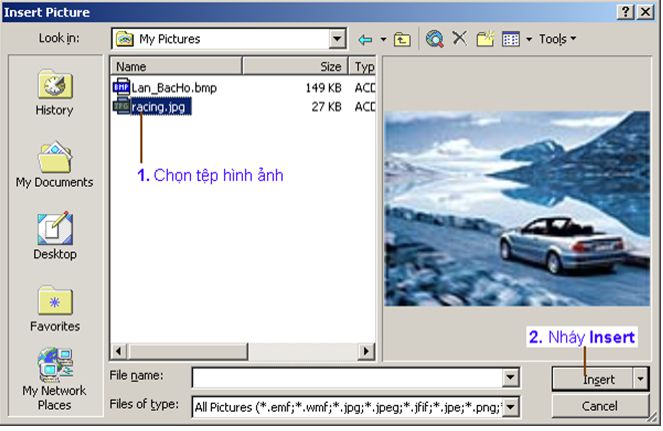Sort by Type column header

[x=362, y=66]
